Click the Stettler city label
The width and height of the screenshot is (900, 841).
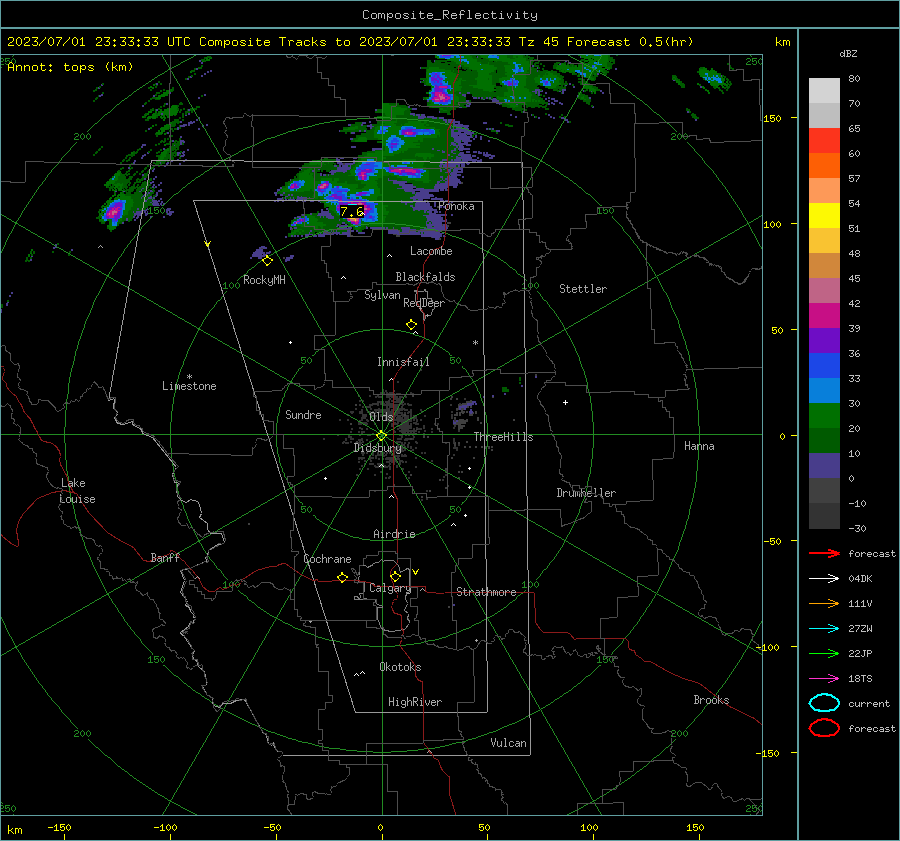coord(583,289)
